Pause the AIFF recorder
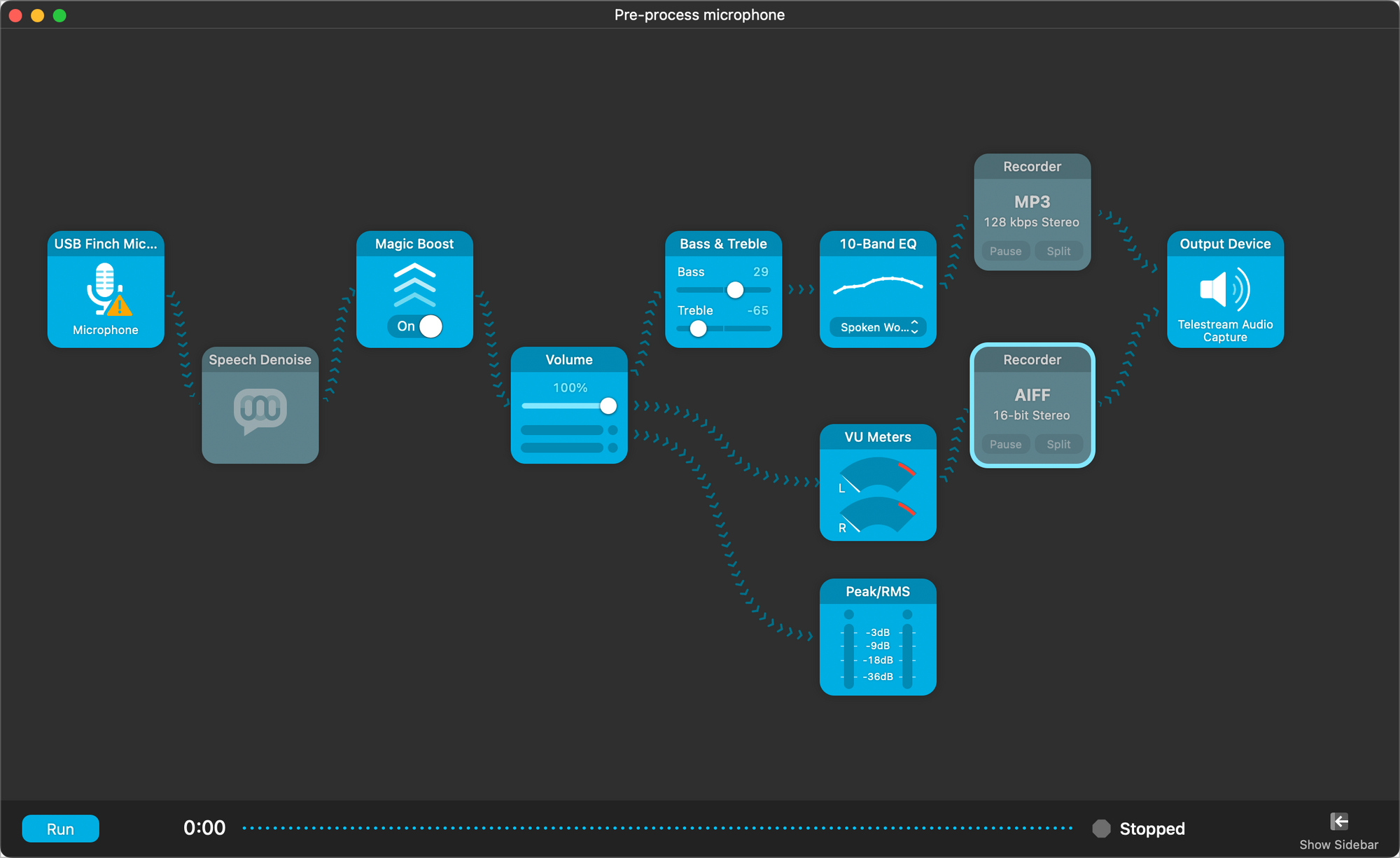This screenshot has width=1400, height=858. click(x=1004, y=444)
